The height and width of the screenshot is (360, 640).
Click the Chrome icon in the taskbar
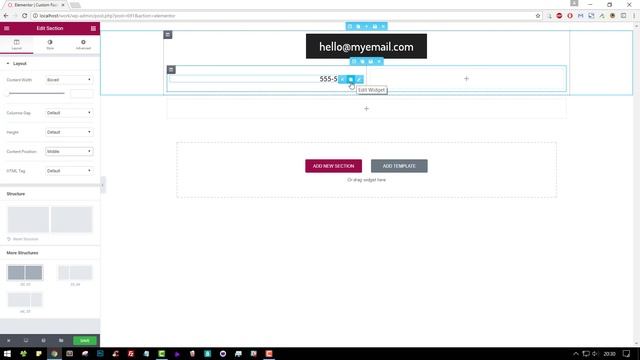(54, 353)
